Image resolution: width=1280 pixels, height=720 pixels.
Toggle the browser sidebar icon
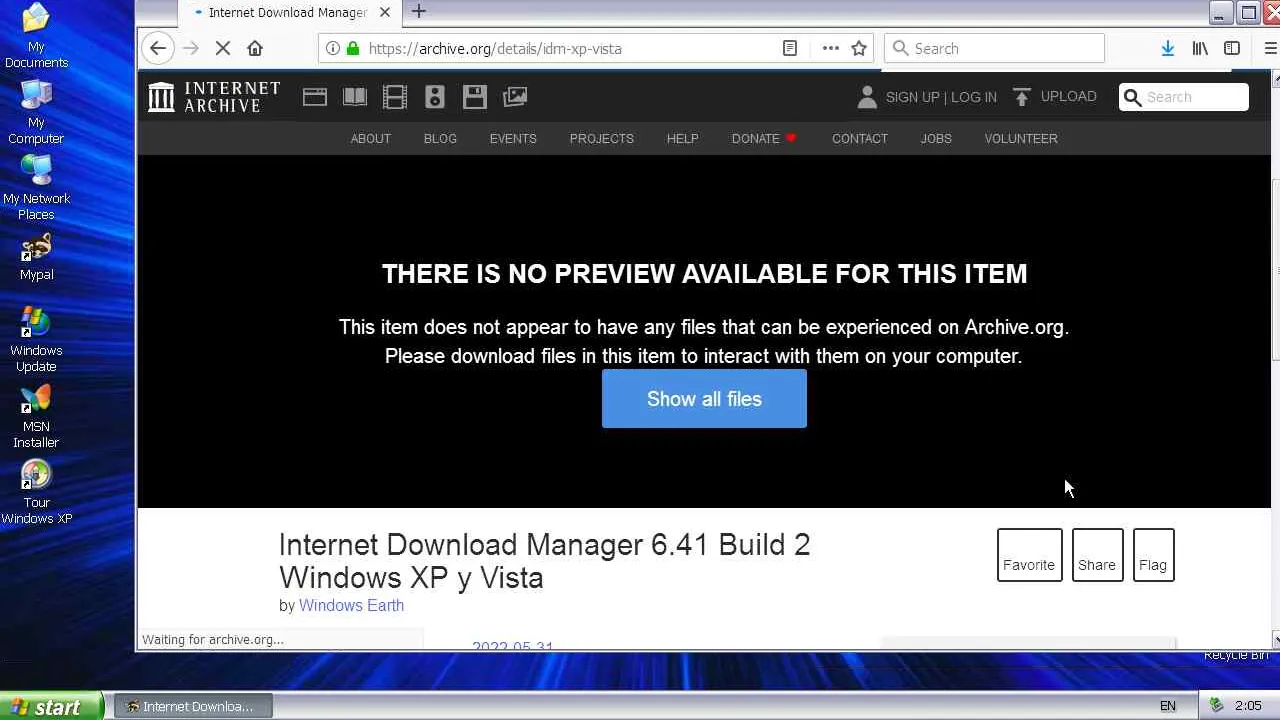[1232, 48]
